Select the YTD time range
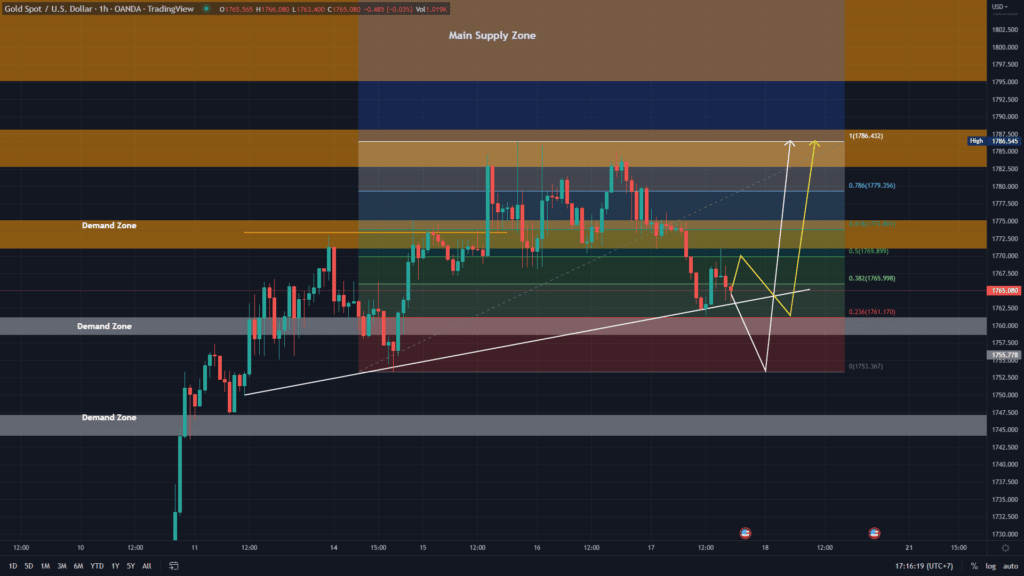This screenshot has width=1024, height=576. click(x=97, y=566)
